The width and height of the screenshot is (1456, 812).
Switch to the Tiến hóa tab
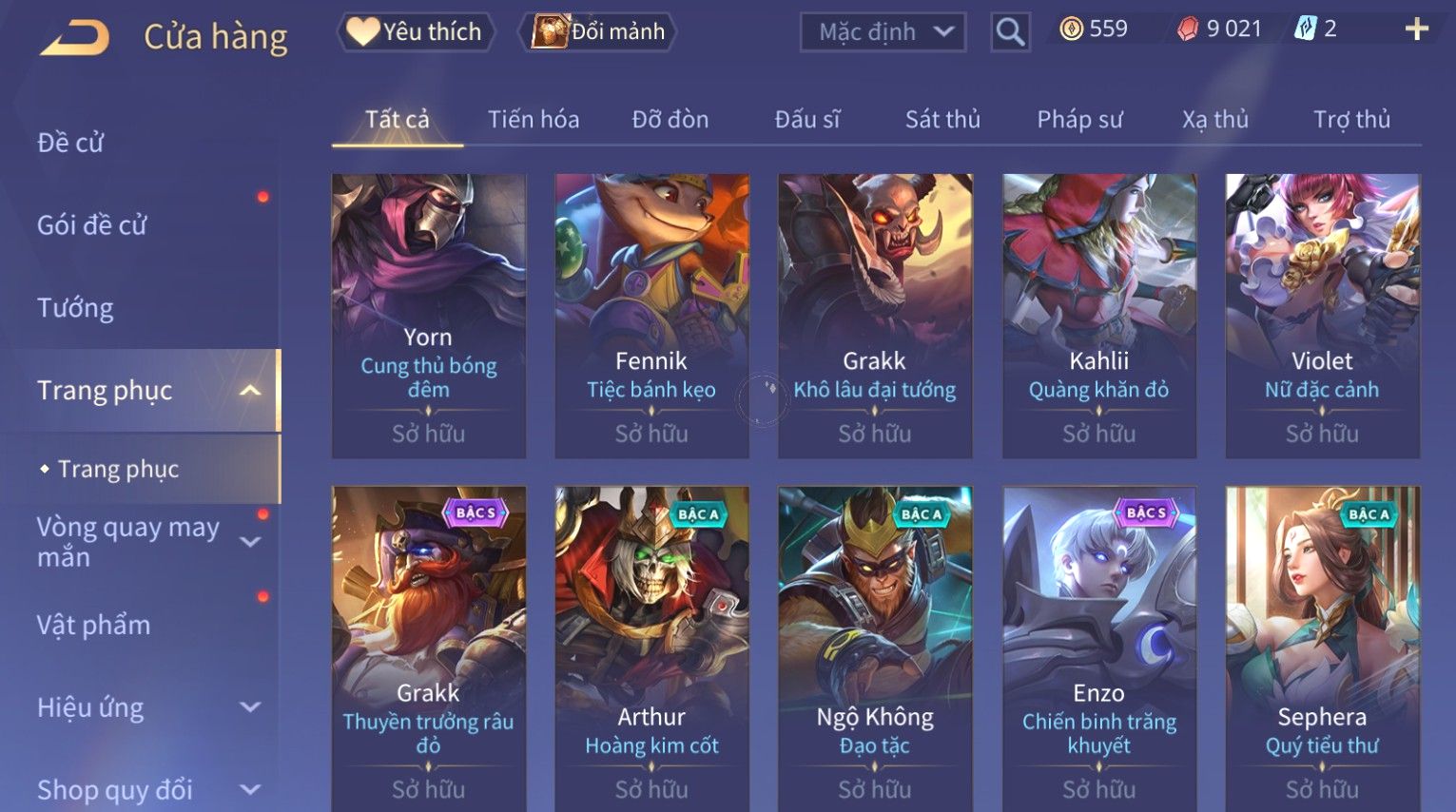pos(534,119)
